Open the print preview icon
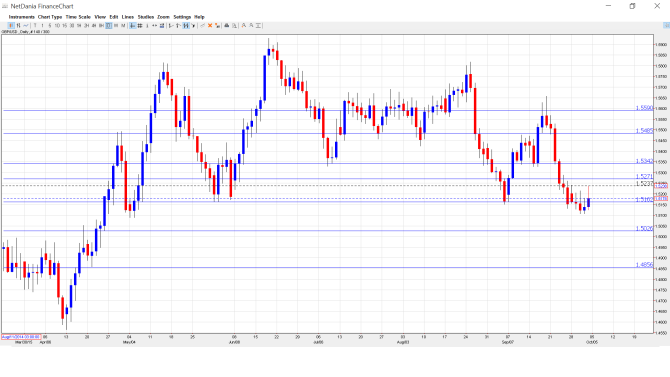 (234, 26)
